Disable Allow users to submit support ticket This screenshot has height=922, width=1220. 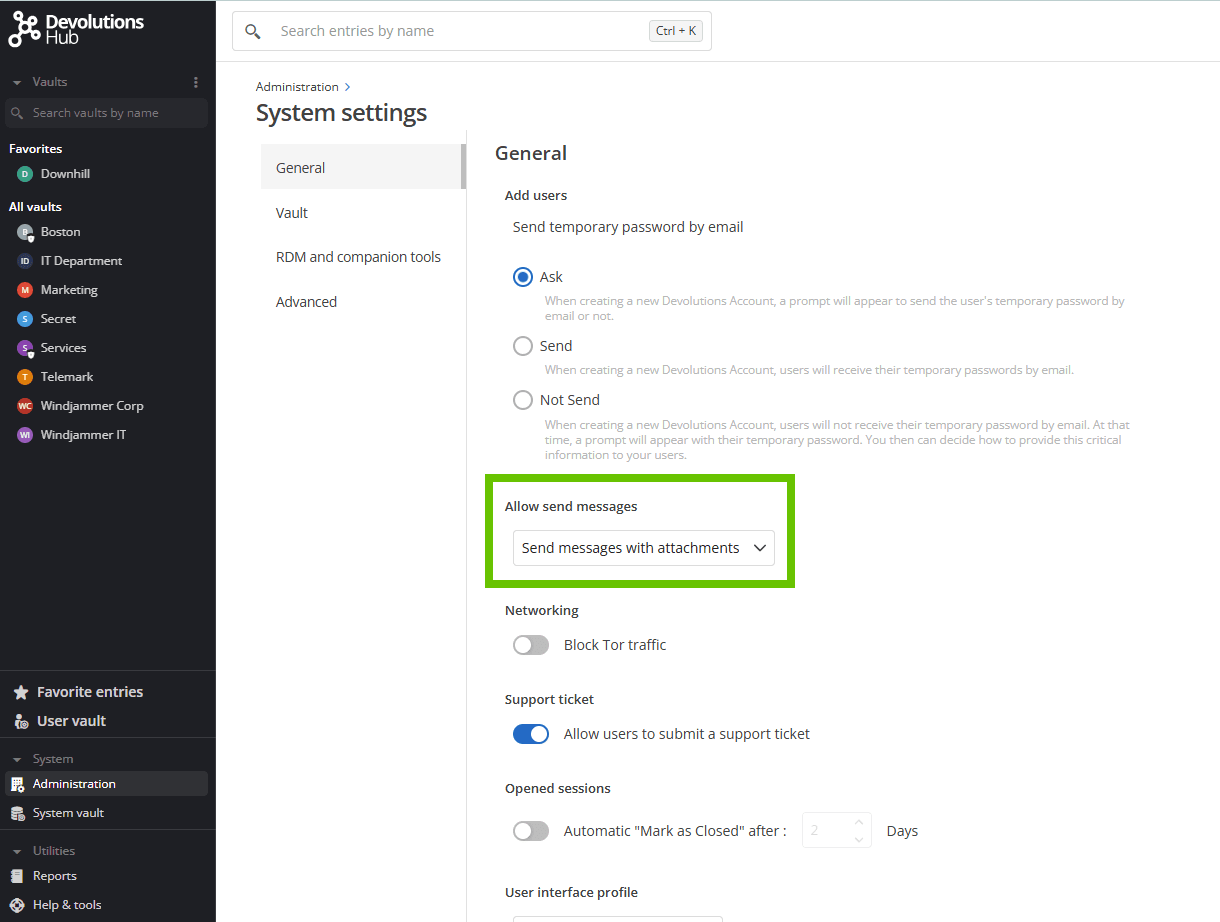coord(531,734)
